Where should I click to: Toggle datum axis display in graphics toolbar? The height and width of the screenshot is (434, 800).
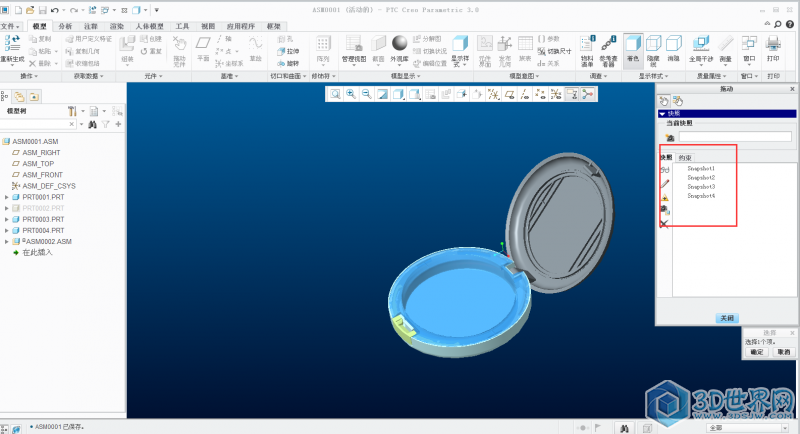click(x=524, y=94)
